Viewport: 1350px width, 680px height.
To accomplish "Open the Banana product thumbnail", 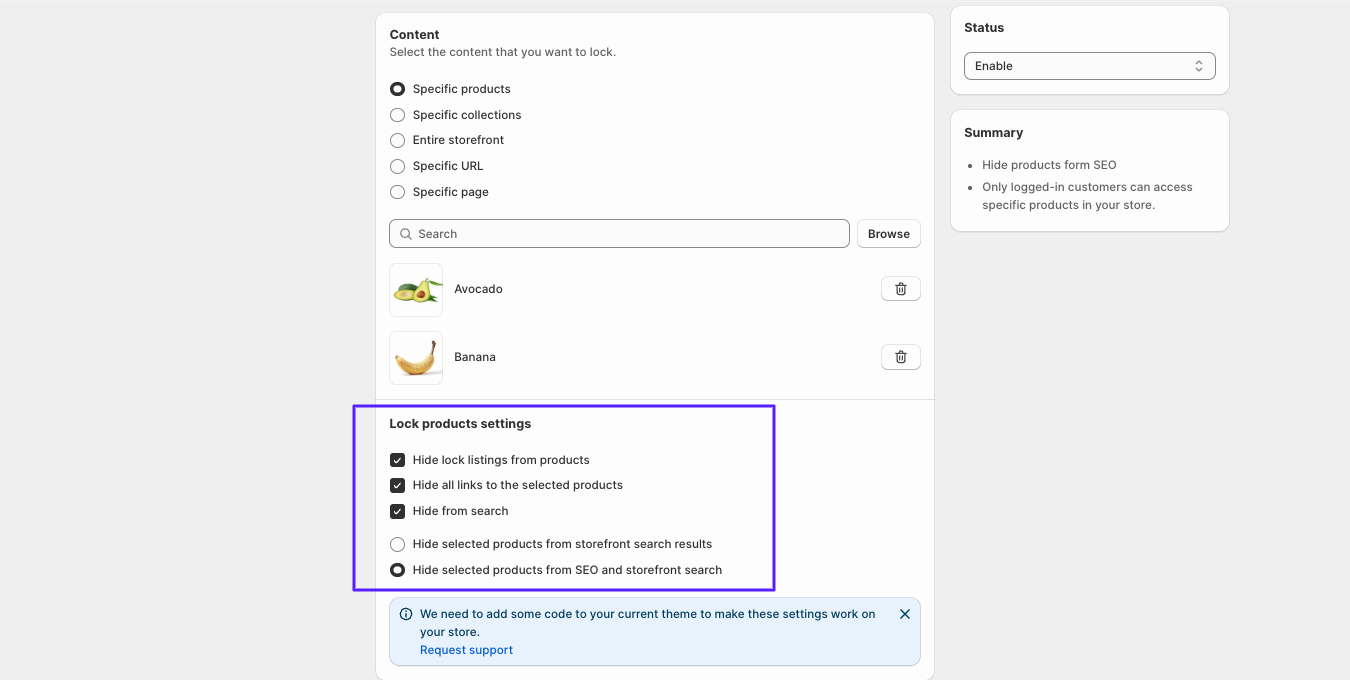I will (416, 358).
